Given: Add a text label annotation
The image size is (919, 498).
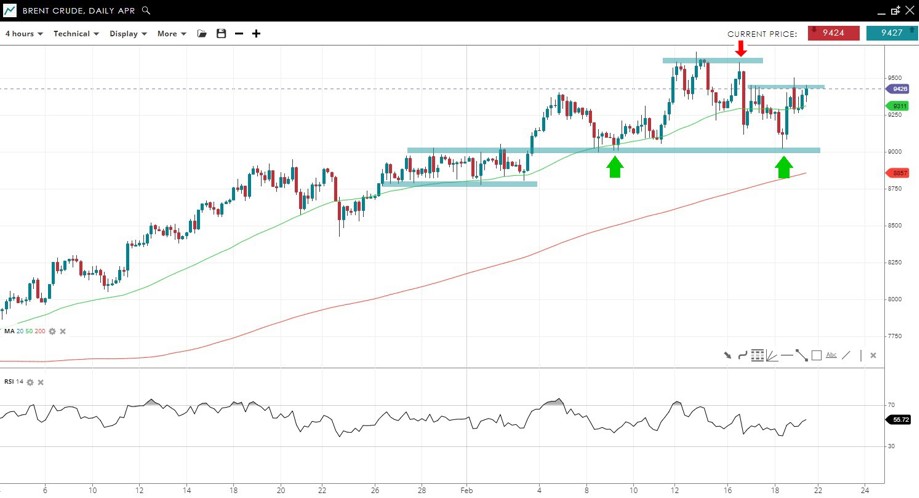Looking at the screenshot, I should (x=831, y=355).
